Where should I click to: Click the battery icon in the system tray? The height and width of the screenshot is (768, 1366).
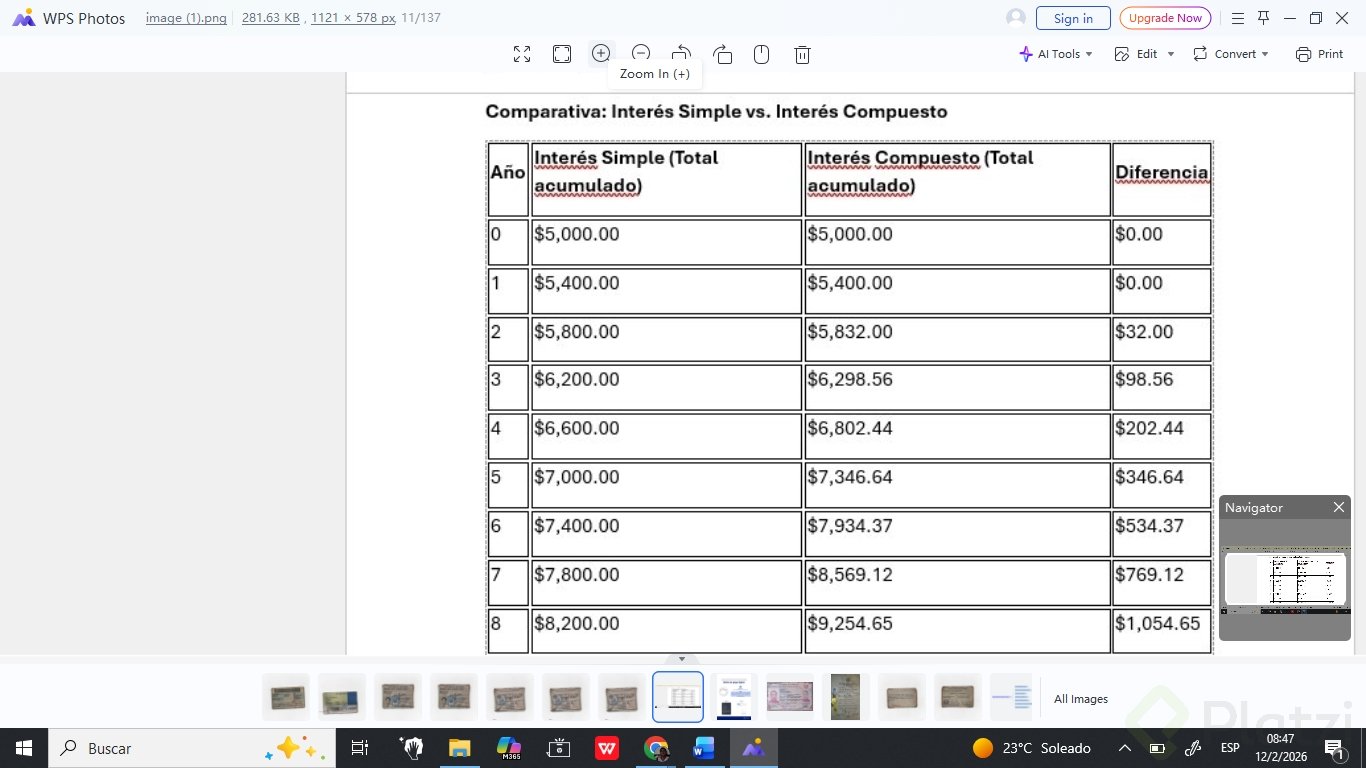1157,748
